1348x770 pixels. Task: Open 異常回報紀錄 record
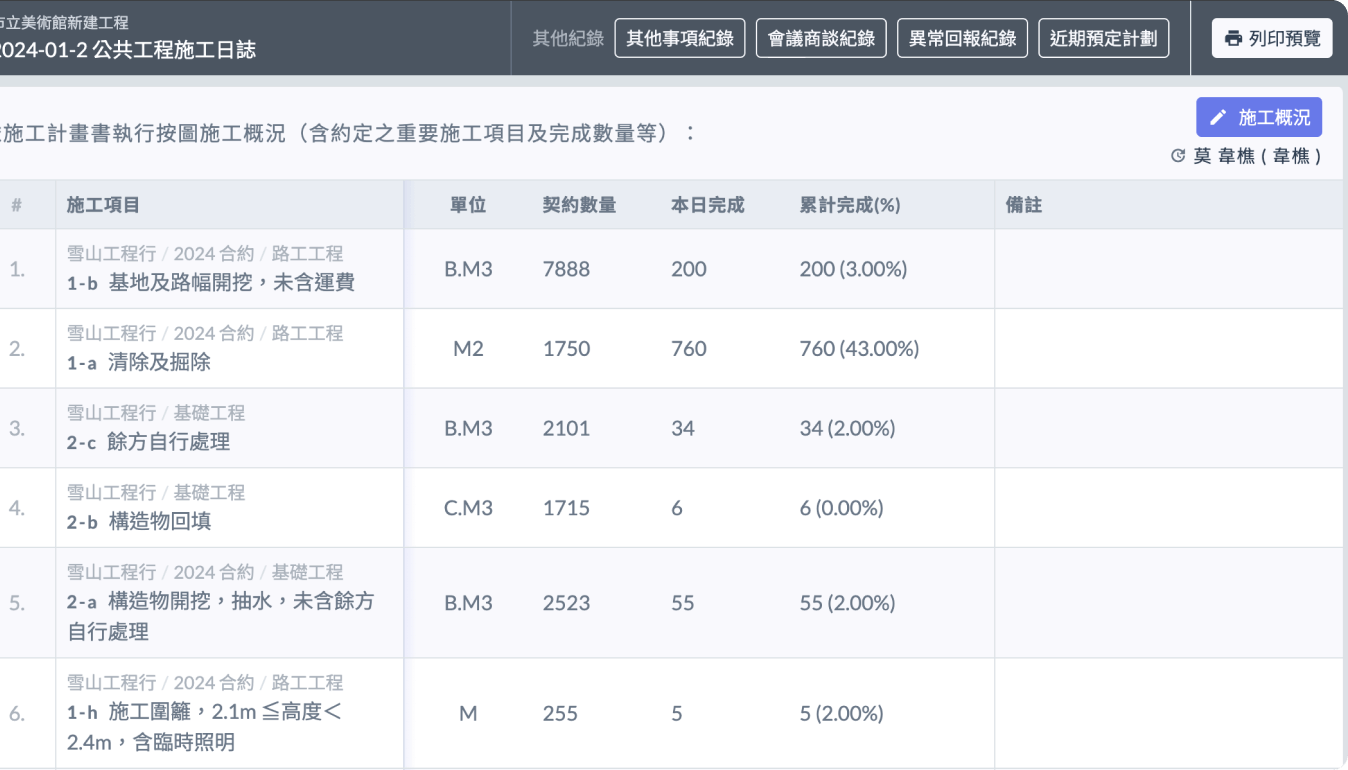coord(962,38)
